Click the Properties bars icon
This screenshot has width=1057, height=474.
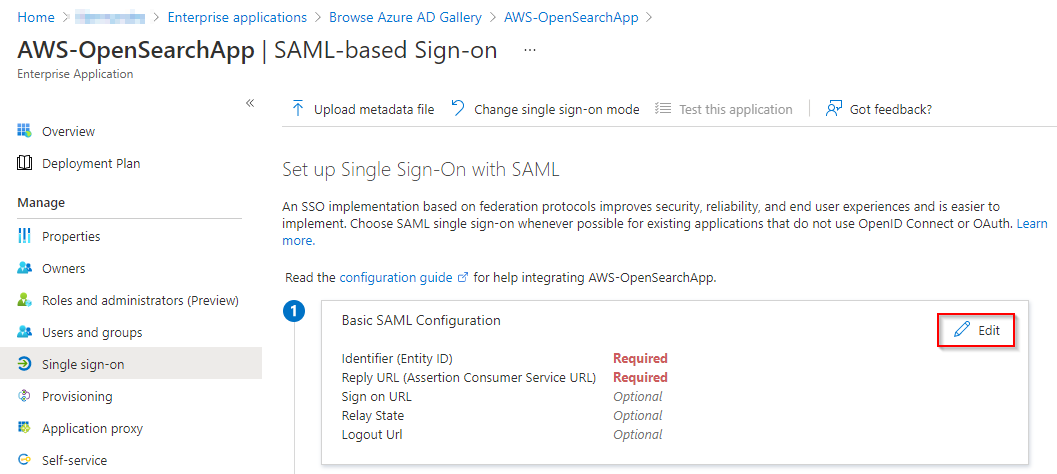click(x=25, y=236)
